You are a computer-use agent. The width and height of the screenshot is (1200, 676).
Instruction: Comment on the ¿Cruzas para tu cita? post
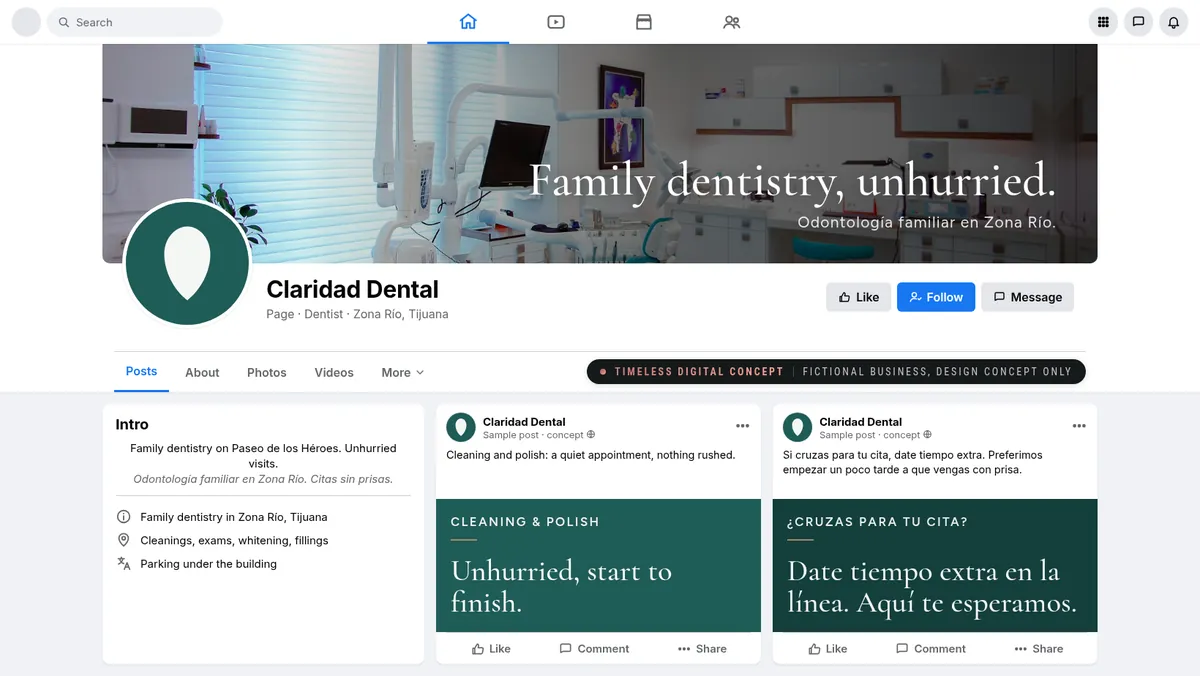click(931, 649)
